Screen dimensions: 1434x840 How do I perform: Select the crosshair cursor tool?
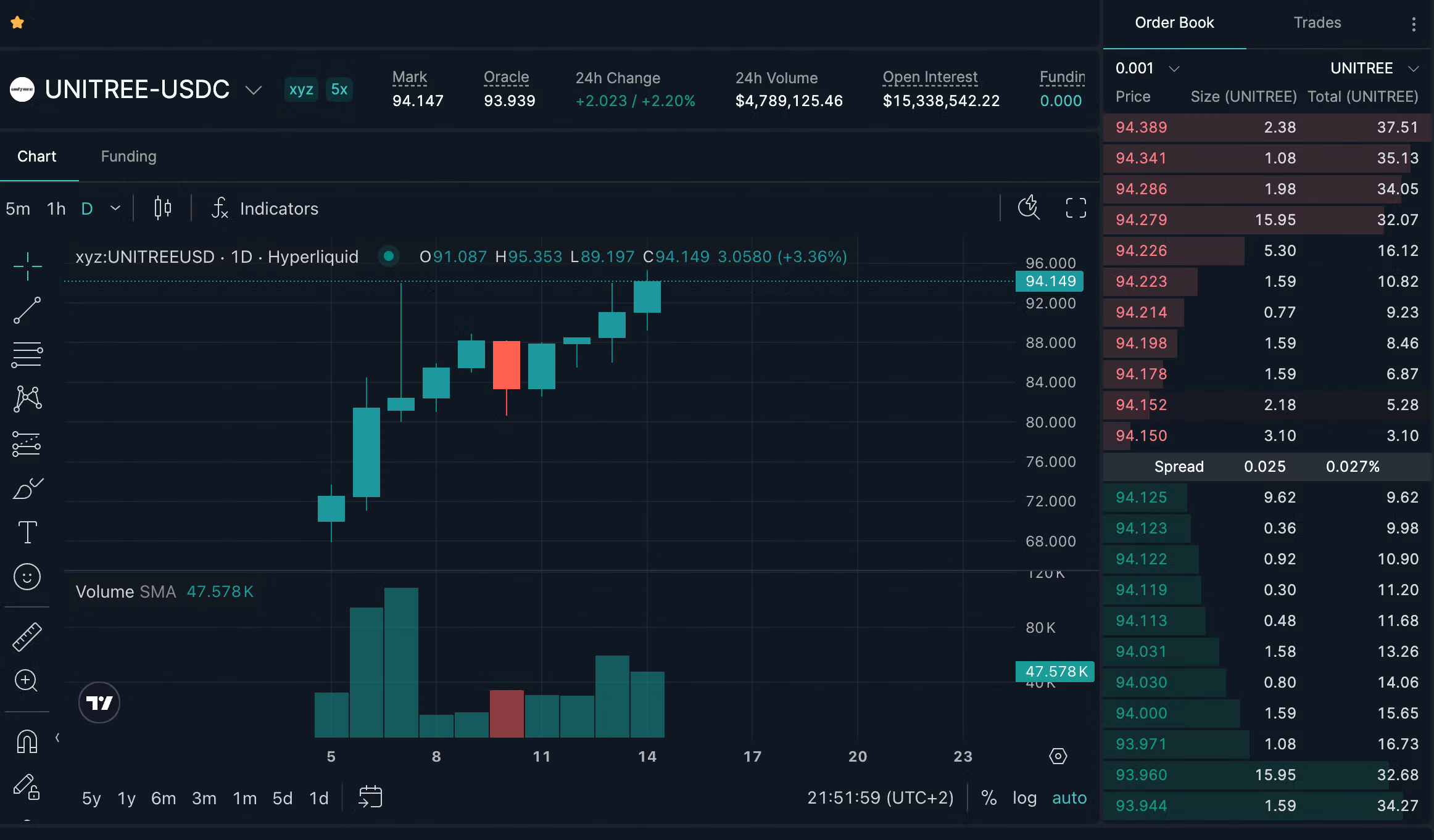tap(27, 266)
